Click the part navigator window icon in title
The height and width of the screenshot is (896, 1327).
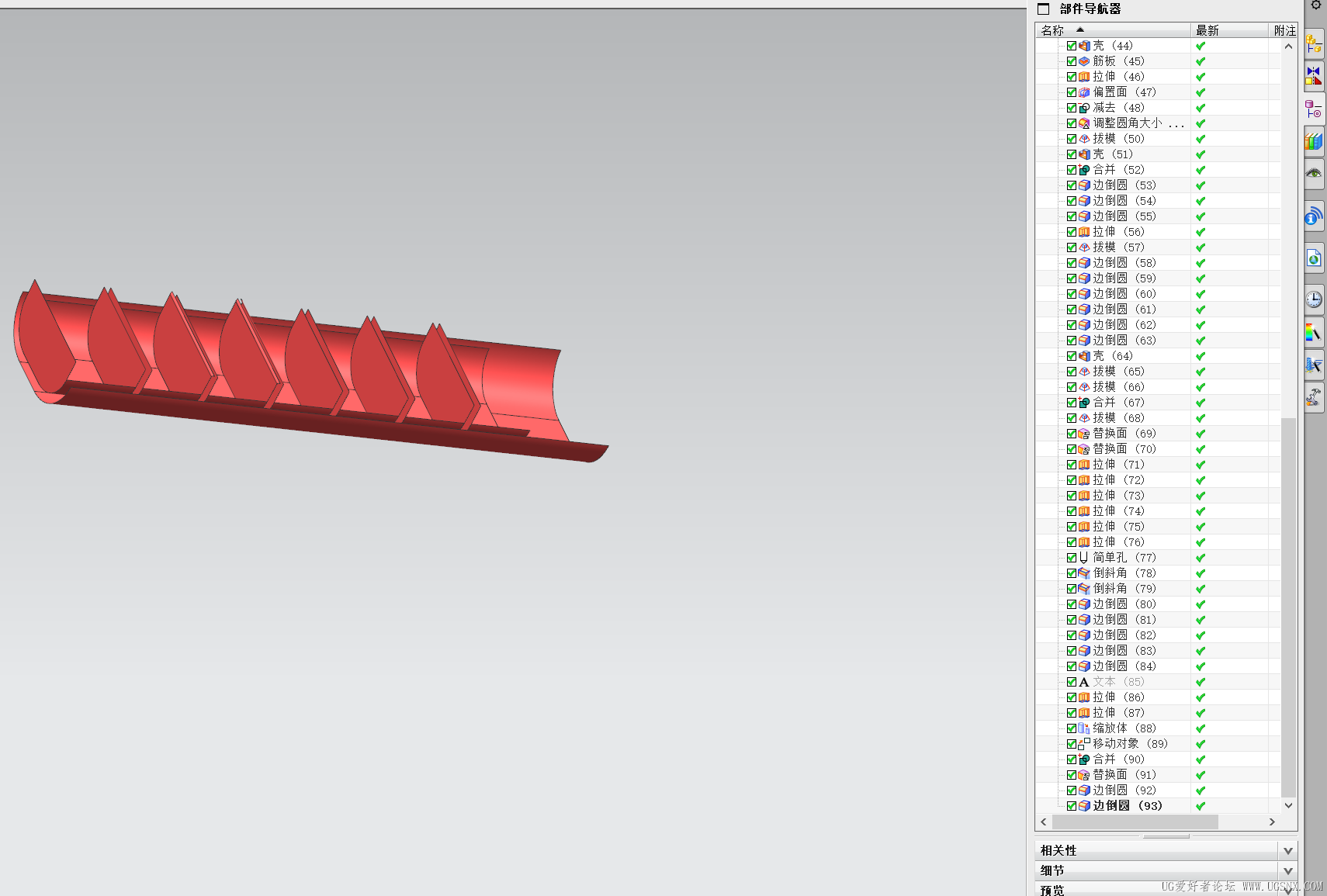(x=1044, y=9)
